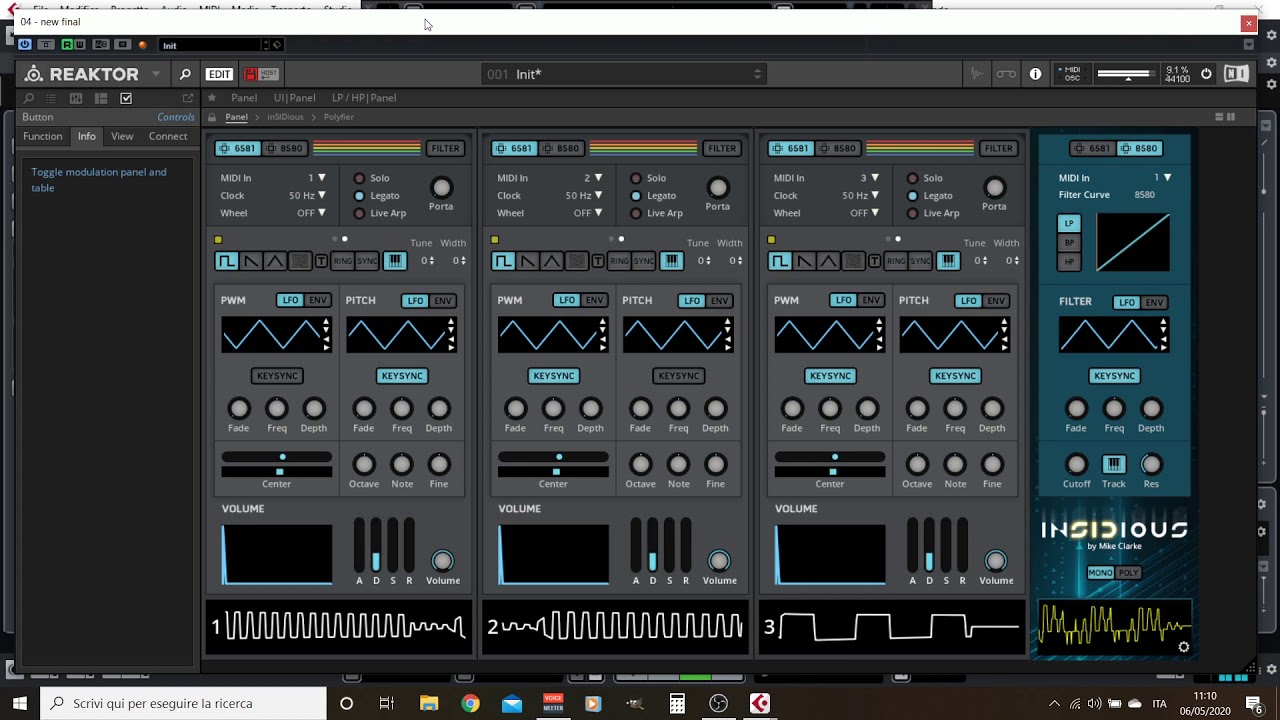The height and width of the screenshot is (720, 1280).
Task: Click the T test button in voice 3
Action: [x=874, y=261]
